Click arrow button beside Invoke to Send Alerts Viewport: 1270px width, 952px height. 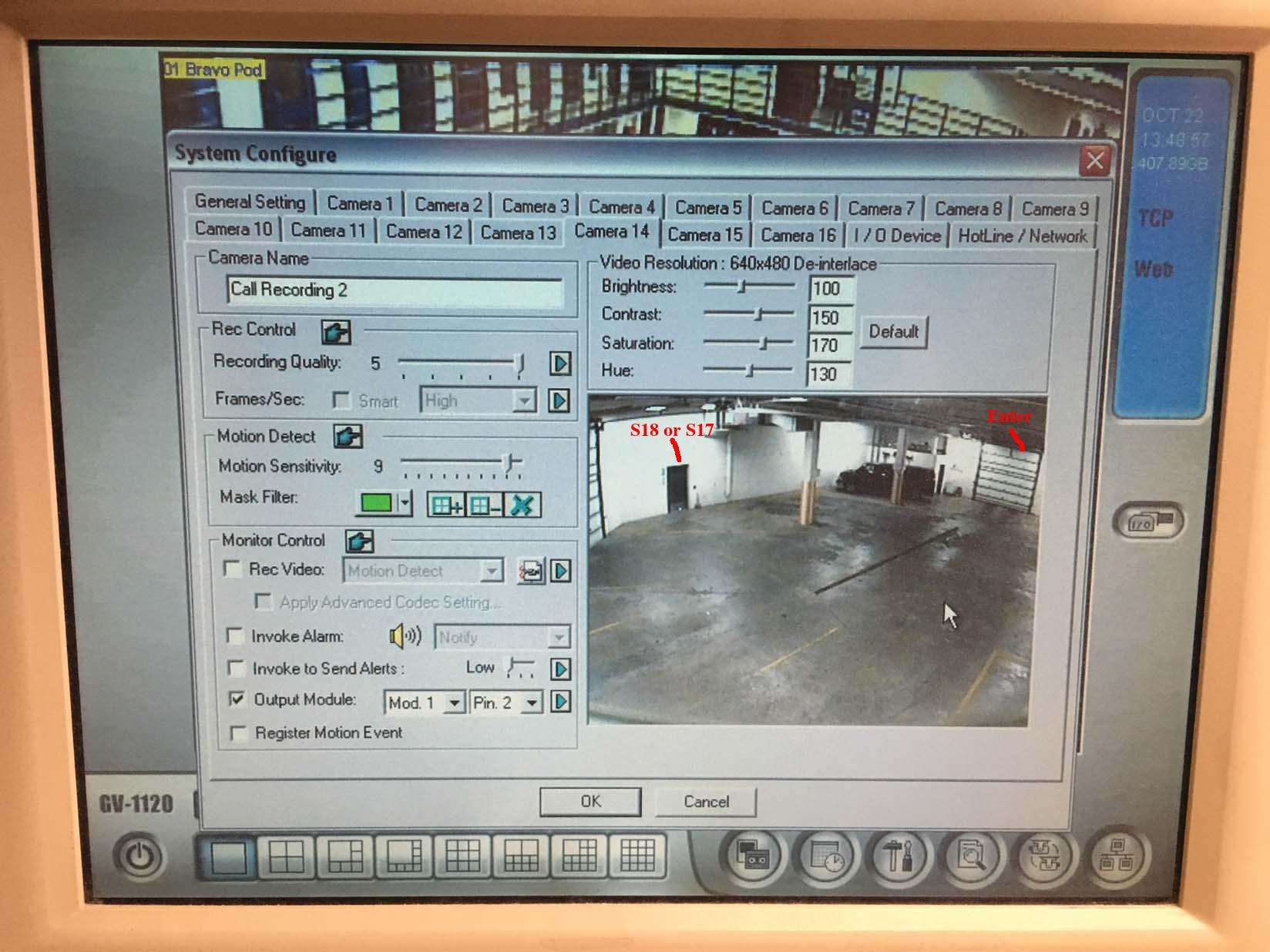(561, 669)
